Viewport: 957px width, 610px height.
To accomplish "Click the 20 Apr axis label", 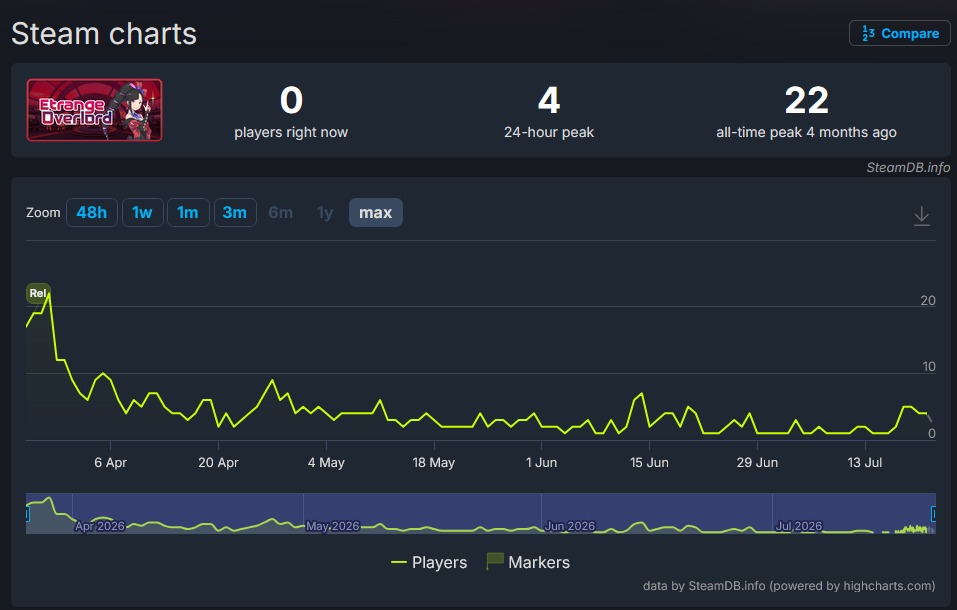I will [218, 463].
